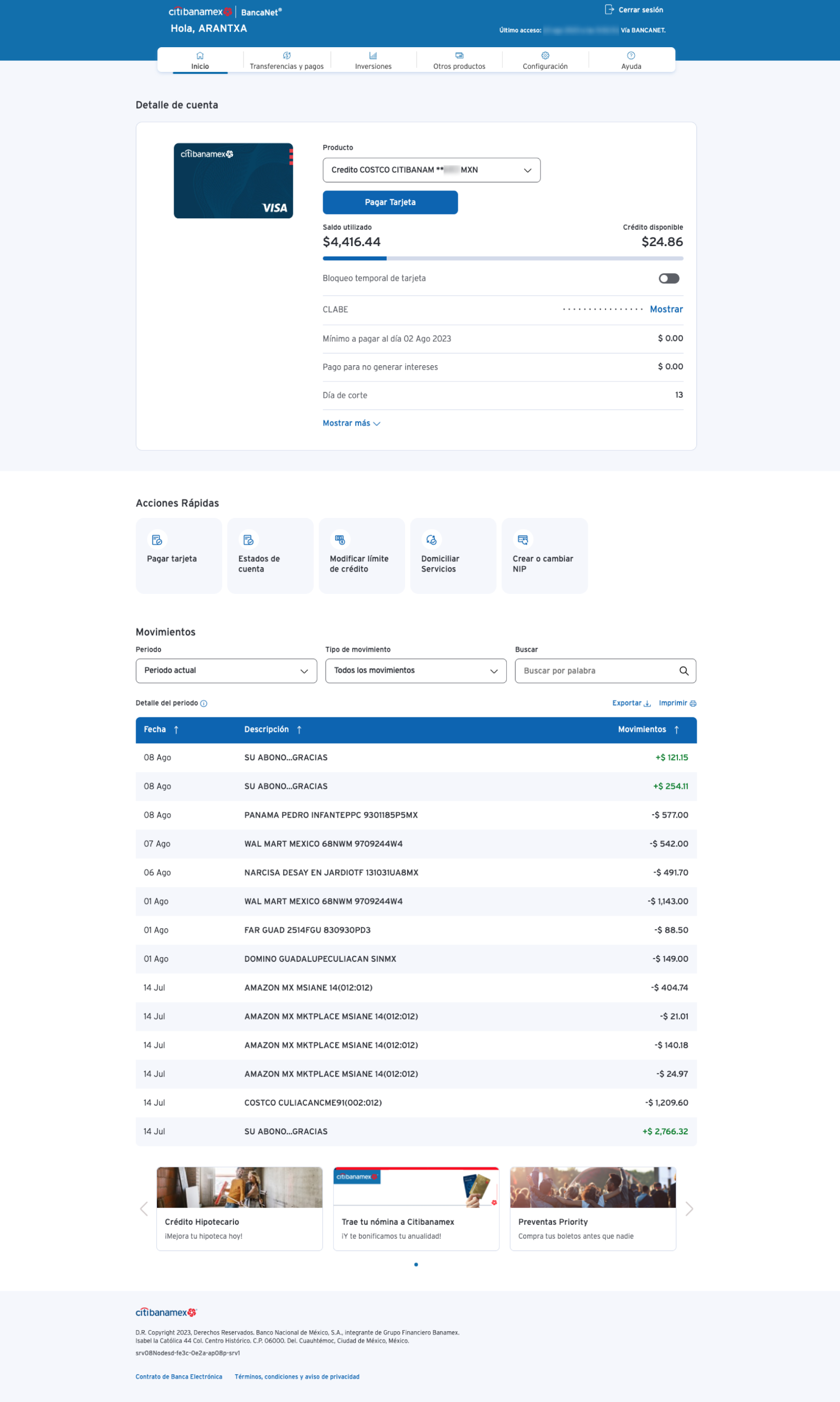Sort table by Fecha arrow
This screenshot has width=840, height=1402.
coord(176,729)
